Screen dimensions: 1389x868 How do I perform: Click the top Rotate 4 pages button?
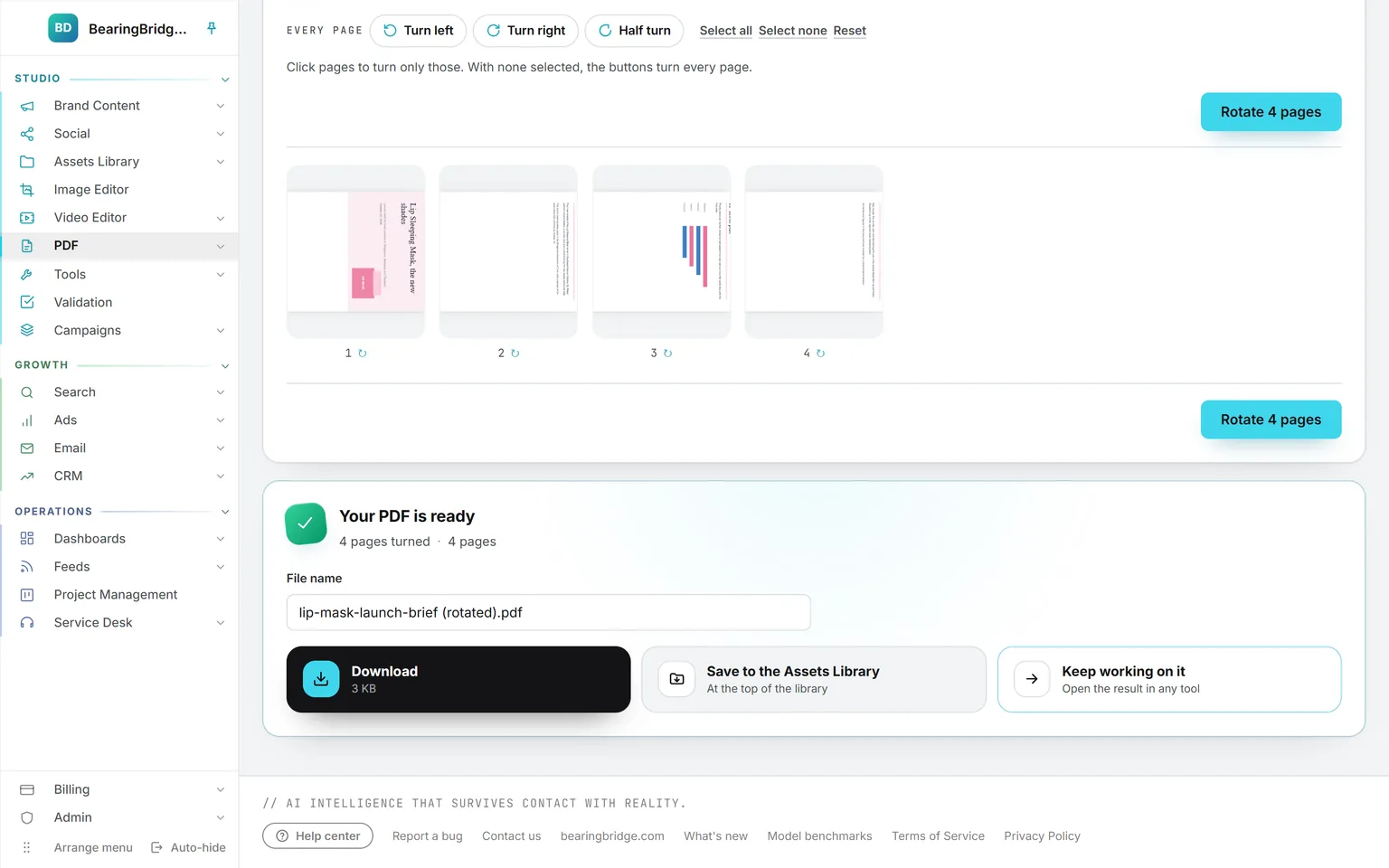tap(1271, 112)
